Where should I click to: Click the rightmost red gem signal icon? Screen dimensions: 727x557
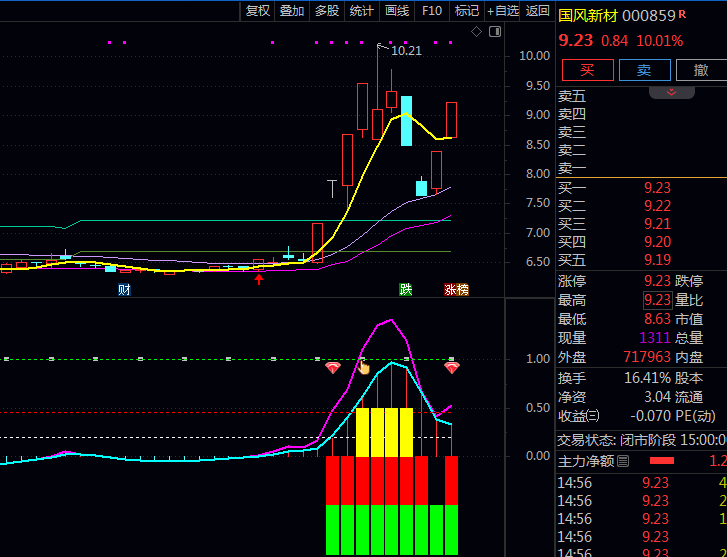(x=452, y=368)
